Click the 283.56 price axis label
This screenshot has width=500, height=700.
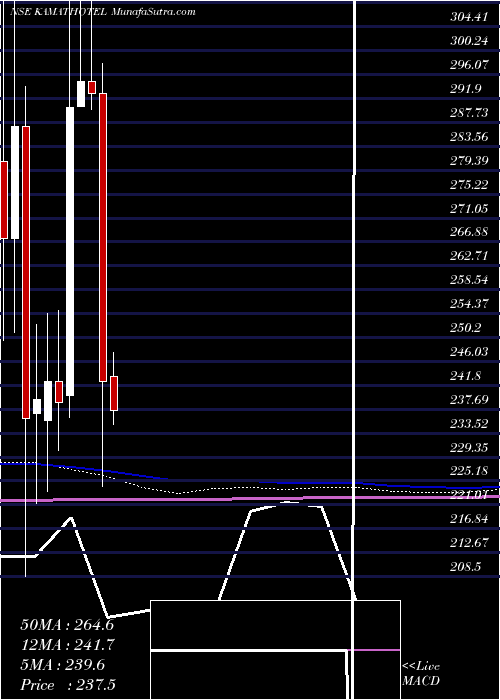[469, 137]
